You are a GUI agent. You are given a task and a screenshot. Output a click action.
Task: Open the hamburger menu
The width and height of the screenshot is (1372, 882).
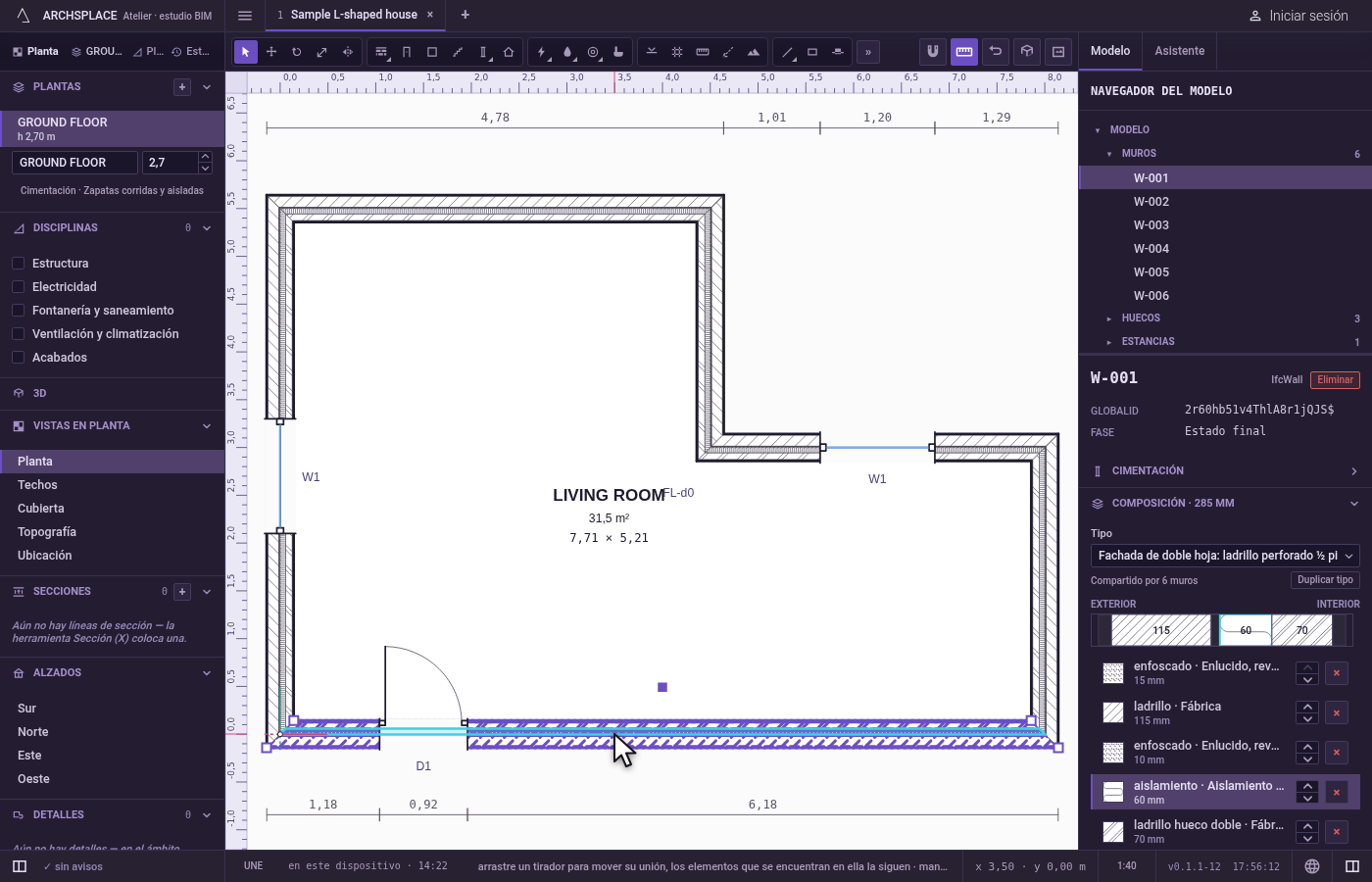tap(245, 16)
